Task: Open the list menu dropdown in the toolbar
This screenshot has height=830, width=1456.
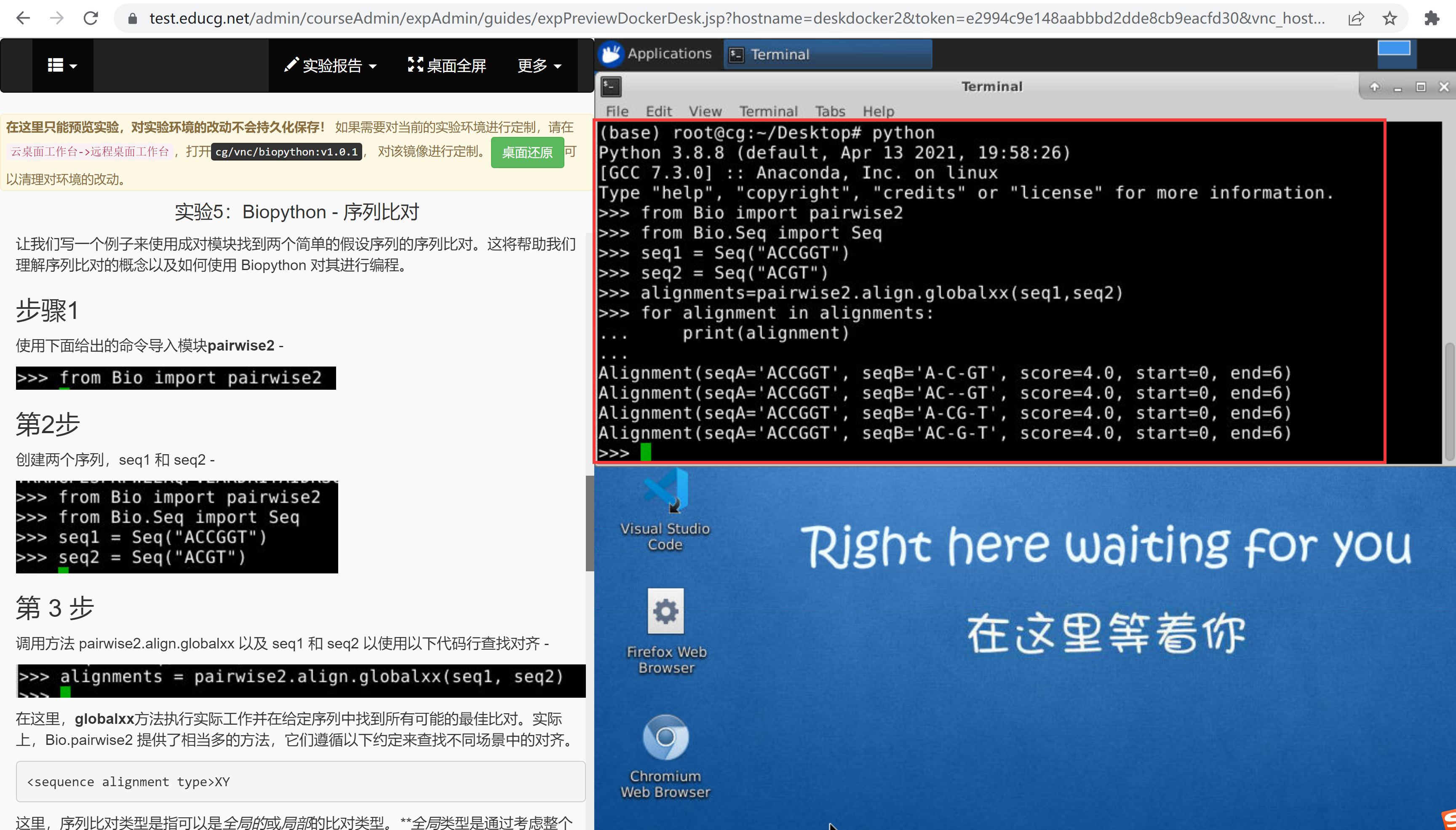Action: pyautogui.click(x=62, y=66)
